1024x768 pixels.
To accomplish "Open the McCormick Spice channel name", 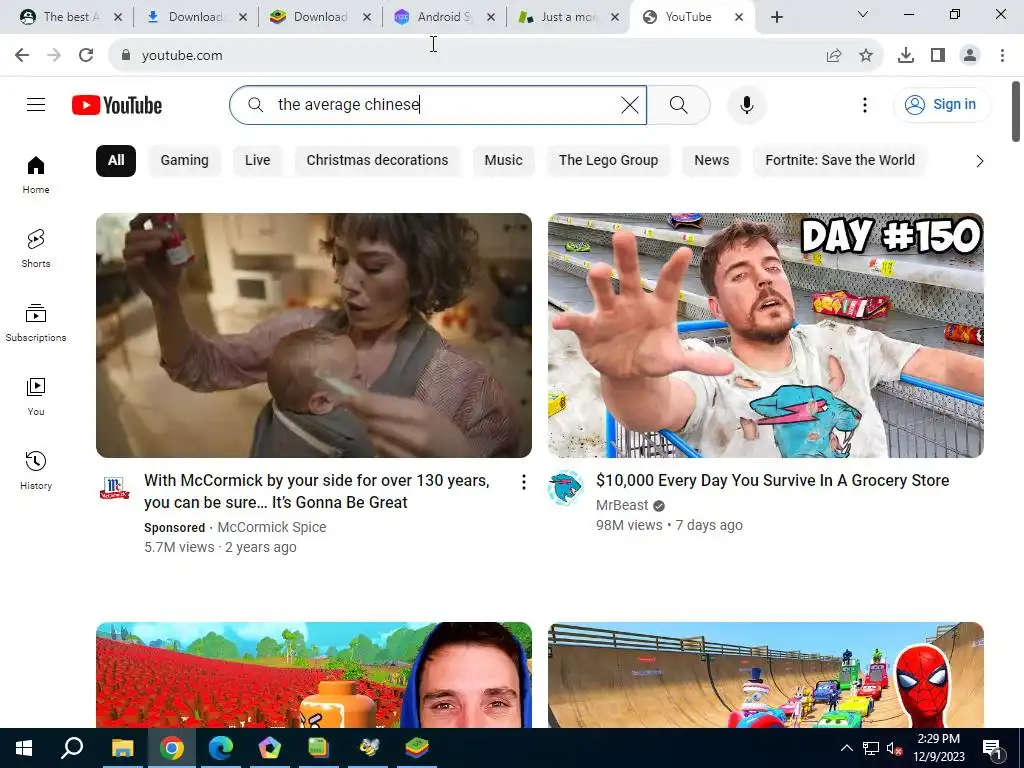I will pyautogui.click(x=272, y=527).
